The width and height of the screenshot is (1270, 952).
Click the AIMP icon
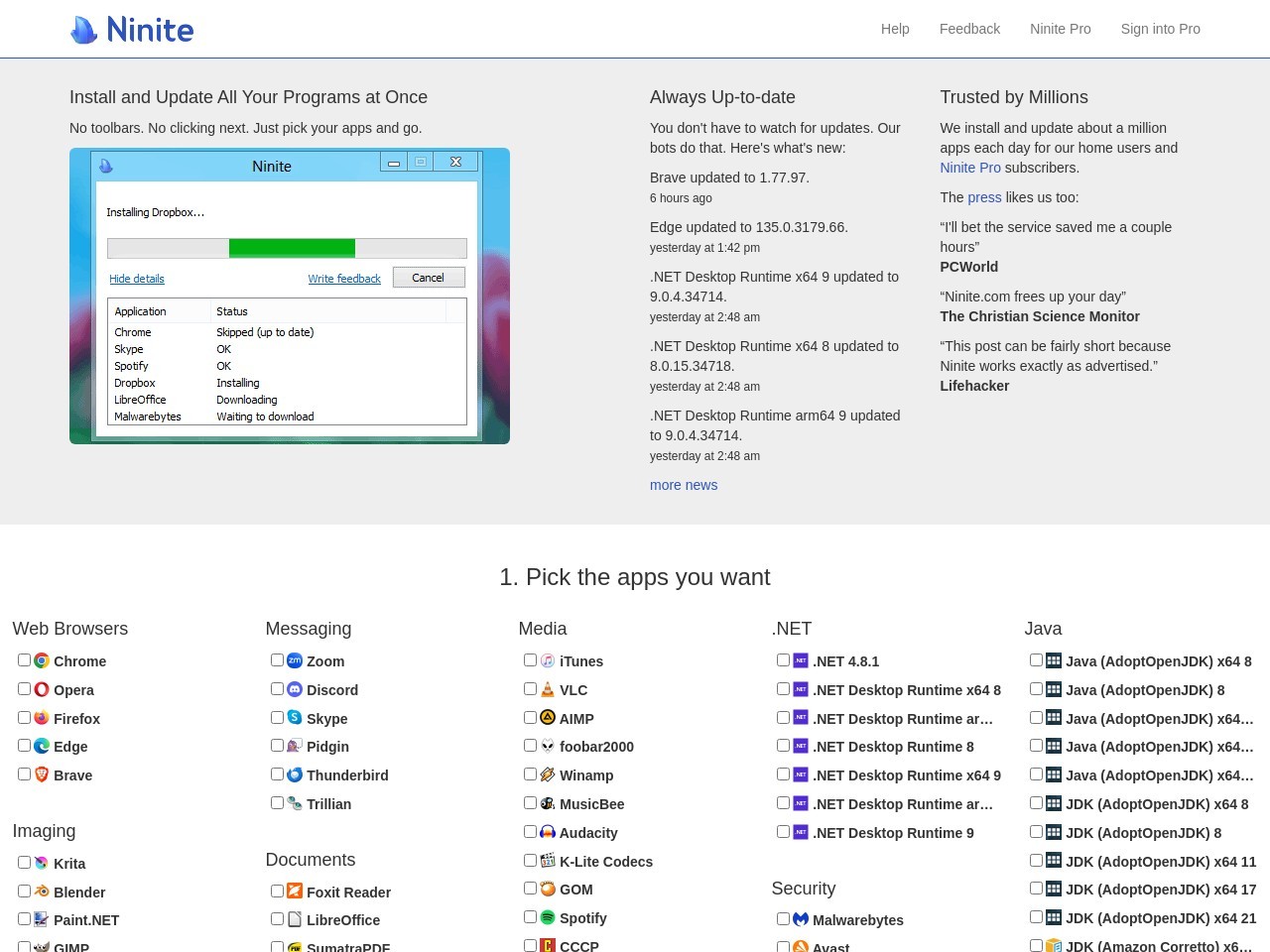(548, 718)
